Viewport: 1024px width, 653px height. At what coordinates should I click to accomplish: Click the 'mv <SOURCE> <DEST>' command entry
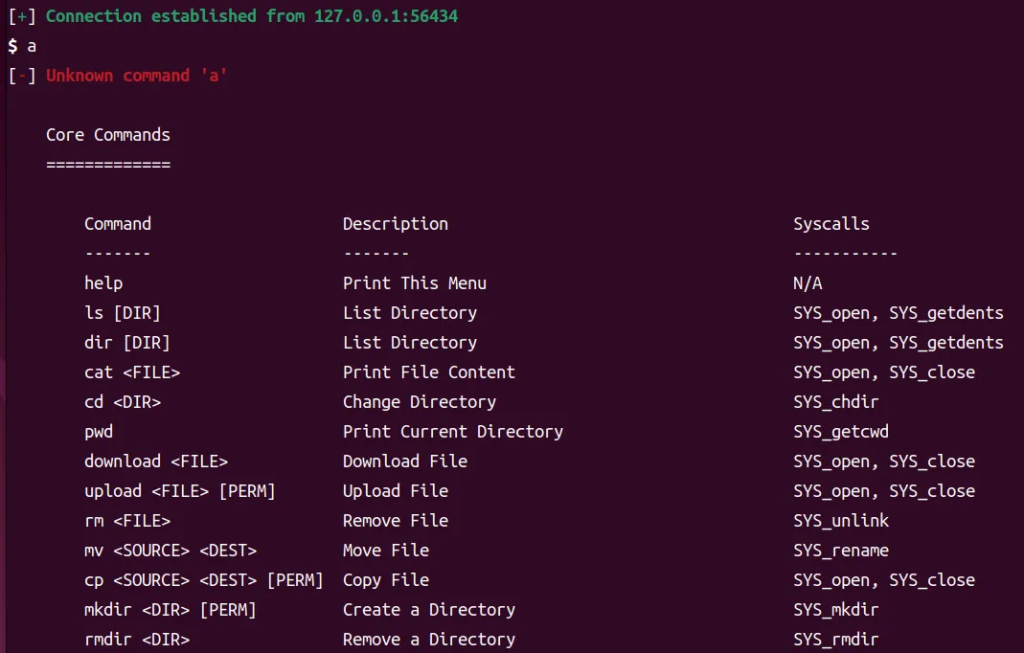(x=170, y=550)
